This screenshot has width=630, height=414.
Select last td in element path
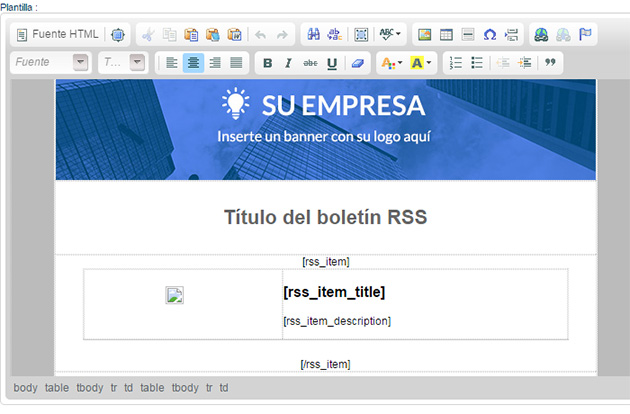224,388
